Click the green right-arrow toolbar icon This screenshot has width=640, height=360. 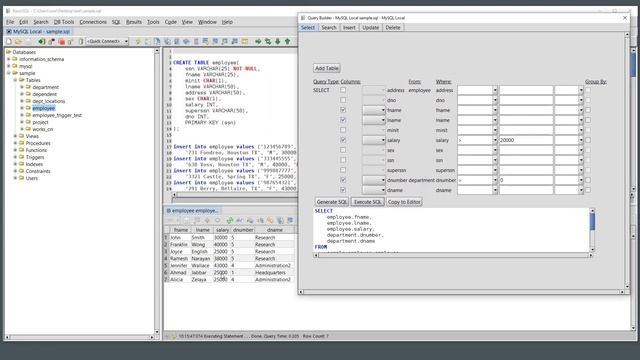[x=258, y=41]
